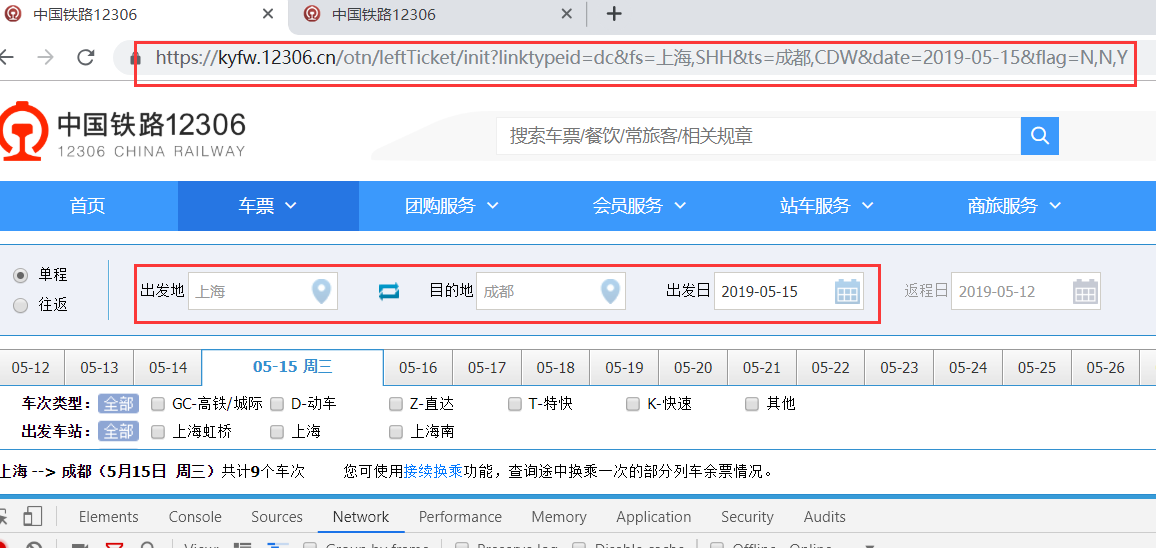Open DevTools Audits tab

click(824, 517)
